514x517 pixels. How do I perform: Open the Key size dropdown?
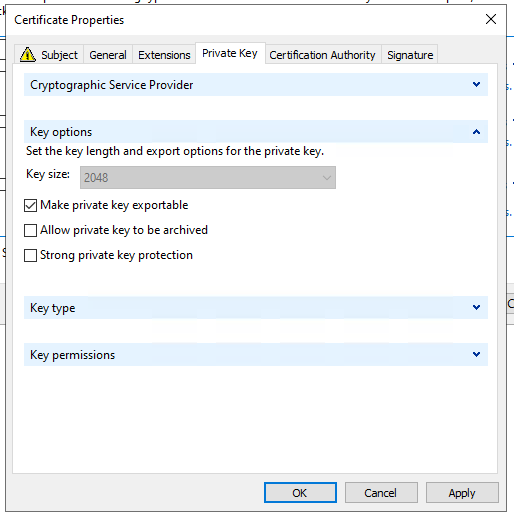(x=208, y=177)
